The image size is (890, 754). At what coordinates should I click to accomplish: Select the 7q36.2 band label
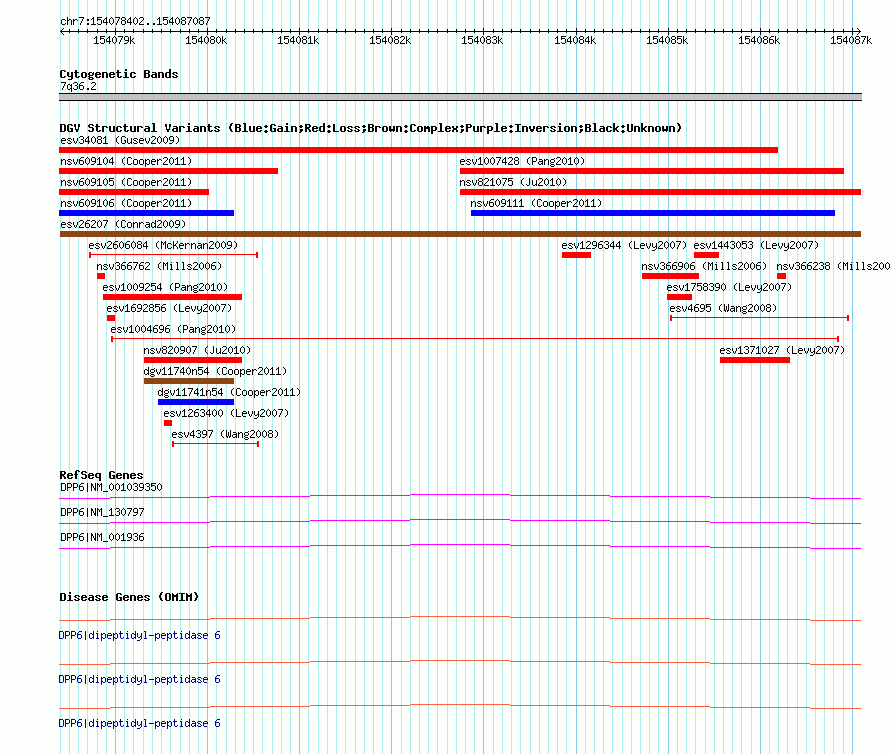tap(78, 86)
